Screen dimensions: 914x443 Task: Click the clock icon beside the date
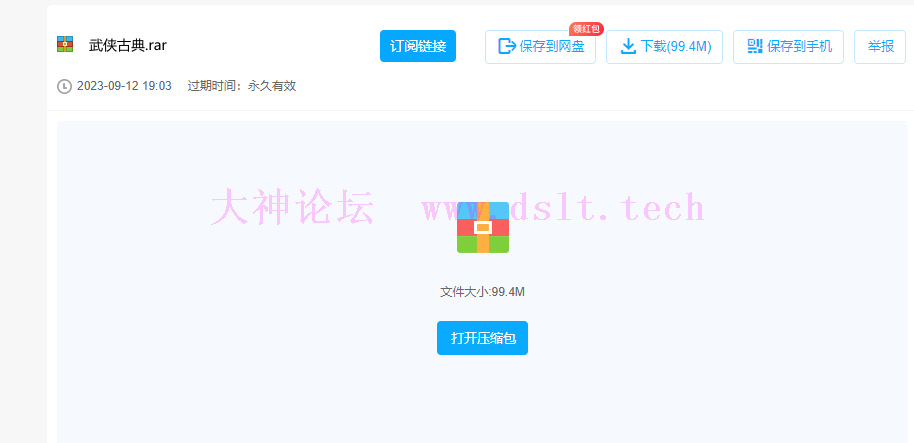(64, 86)
